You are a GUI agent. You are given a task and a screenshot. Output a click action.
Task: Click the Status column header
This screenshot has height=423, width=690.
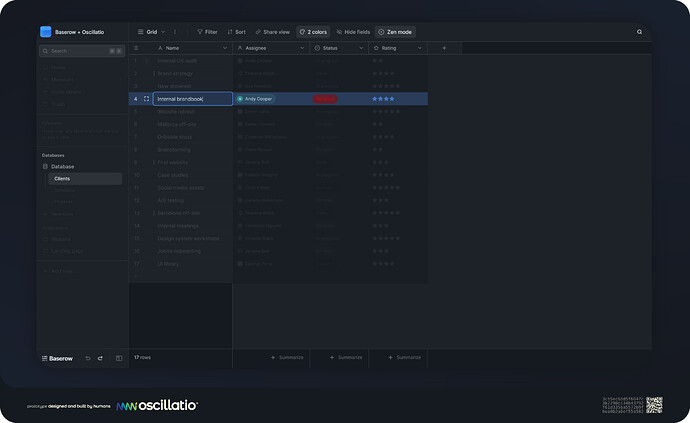(x=339, y=48)
